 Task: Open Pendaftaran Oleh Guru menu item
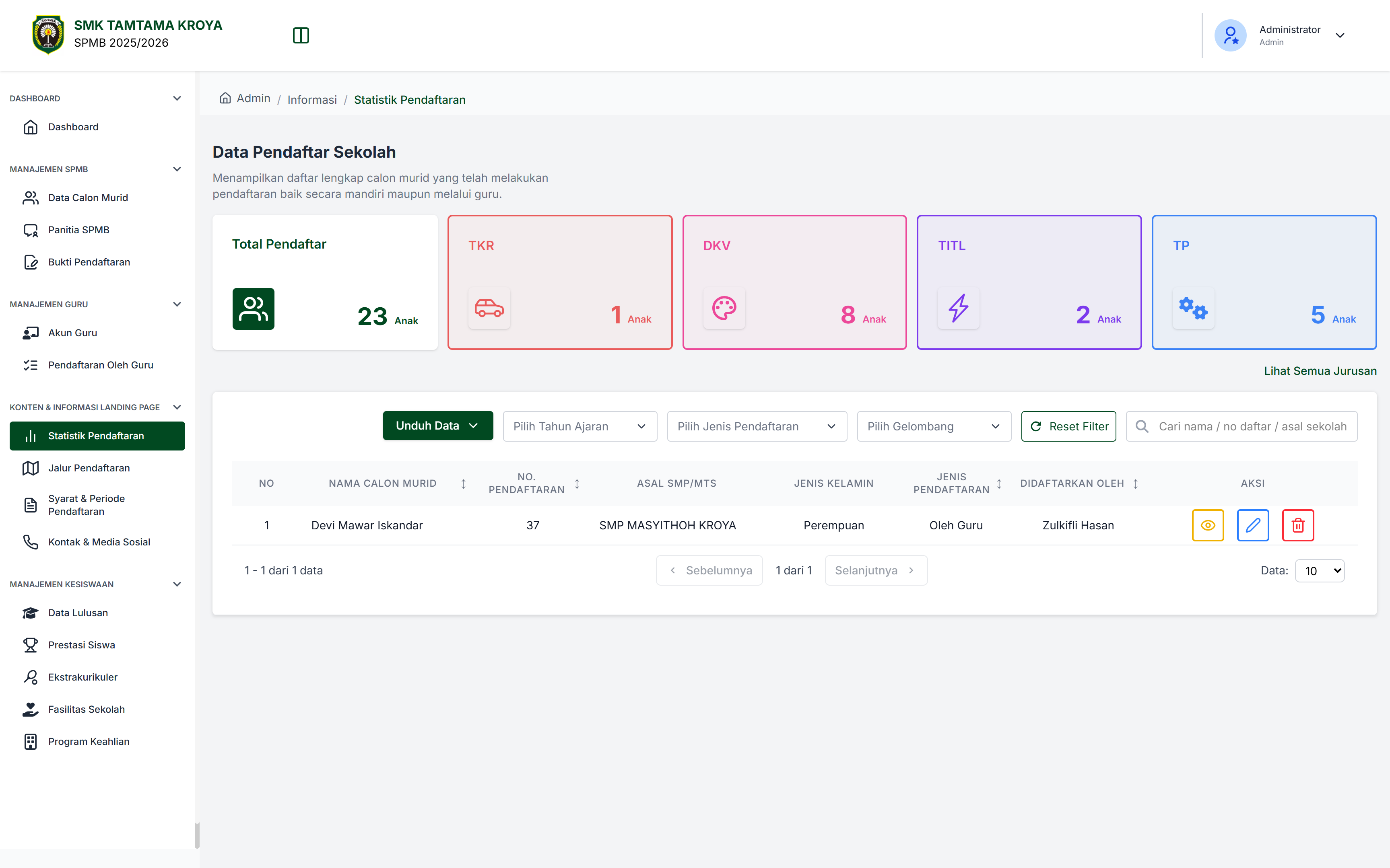tap(97, 365)
